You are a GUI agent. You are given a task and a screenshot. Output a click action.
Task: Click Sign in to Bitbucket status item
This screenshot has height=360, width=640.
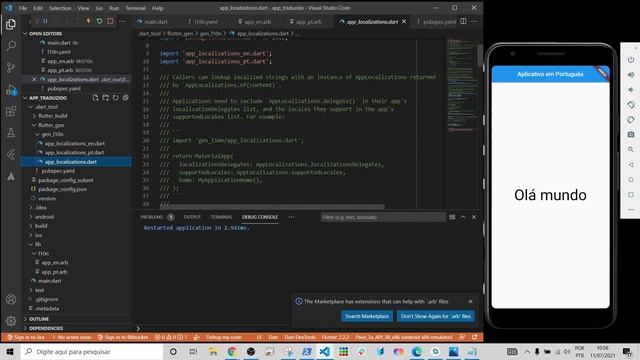click(x=122, y=338)
